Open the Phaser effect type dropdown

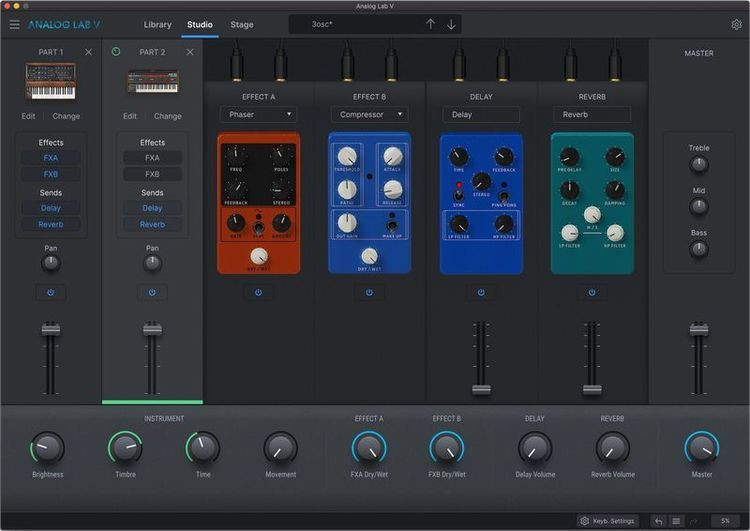click(x=258, y=115)
